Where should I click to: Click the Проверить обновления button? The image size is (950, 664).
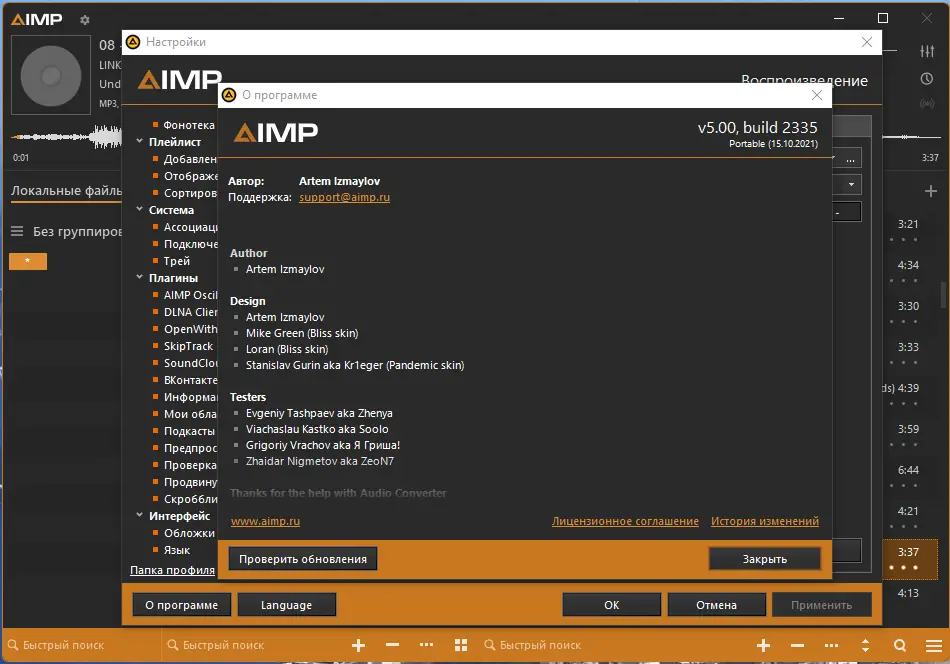302,558
